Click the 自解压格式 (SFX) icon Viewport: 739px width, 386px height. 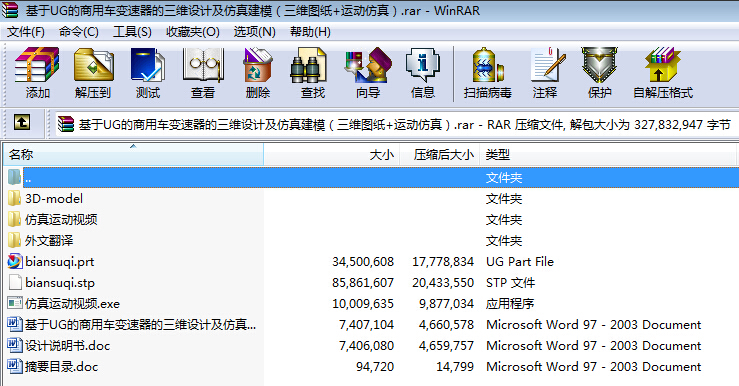click(663, 66)
